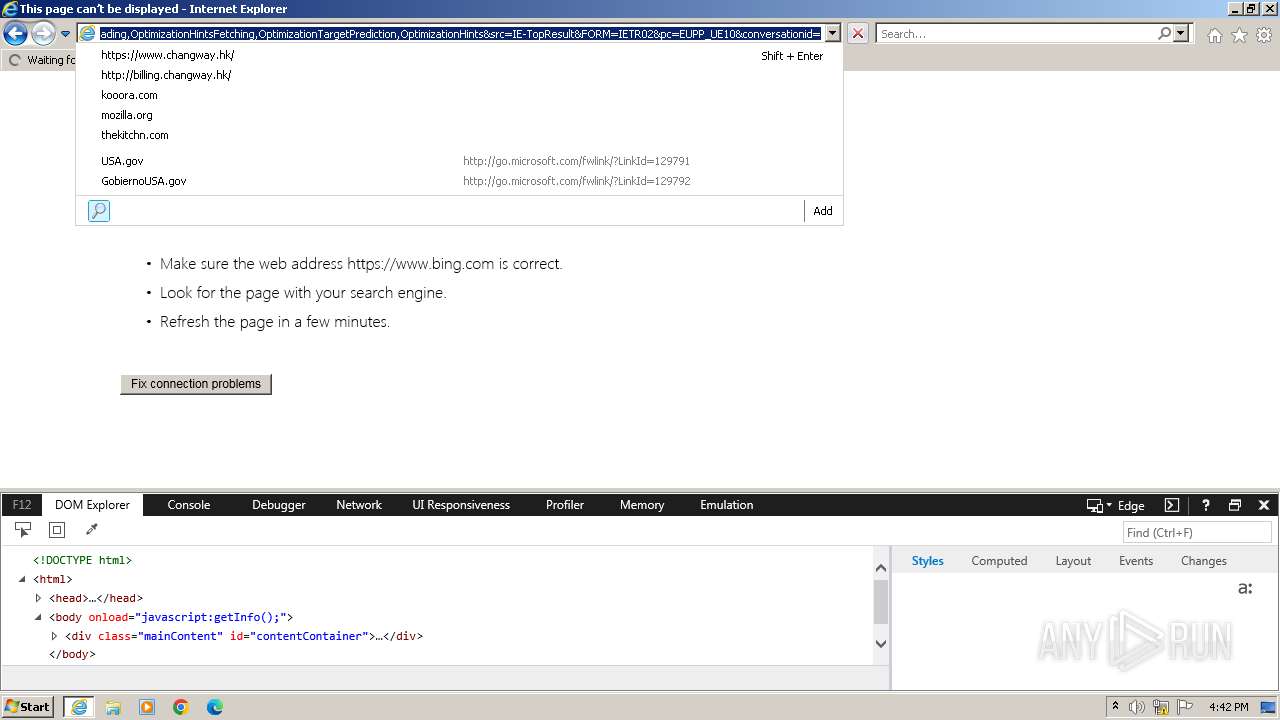Show hidden system tray icons arrow
Viewport: 1280px width, 720px height.
pos(1115,707)
